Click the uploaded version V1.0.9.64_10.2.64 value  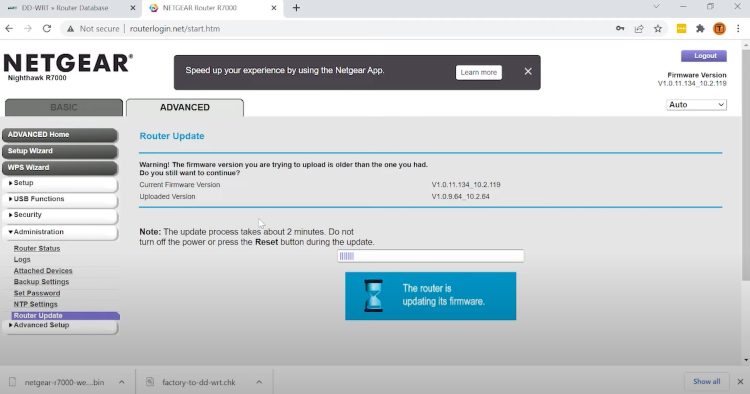click(460, 197)
